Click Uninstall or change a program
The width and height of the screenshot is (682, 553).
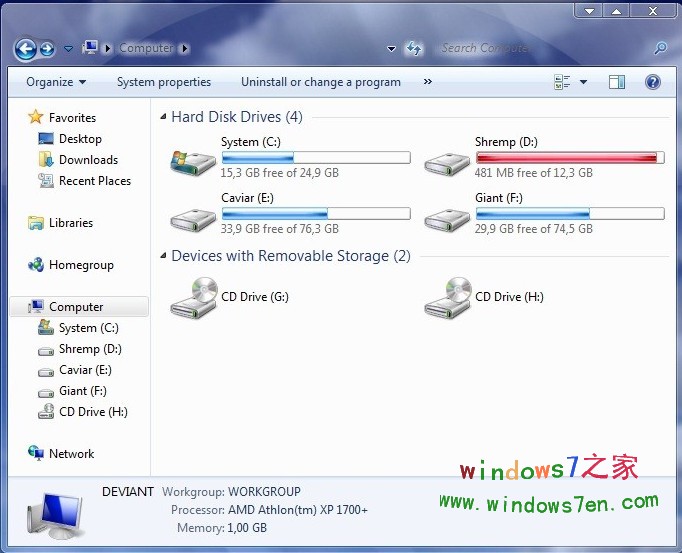320,82
